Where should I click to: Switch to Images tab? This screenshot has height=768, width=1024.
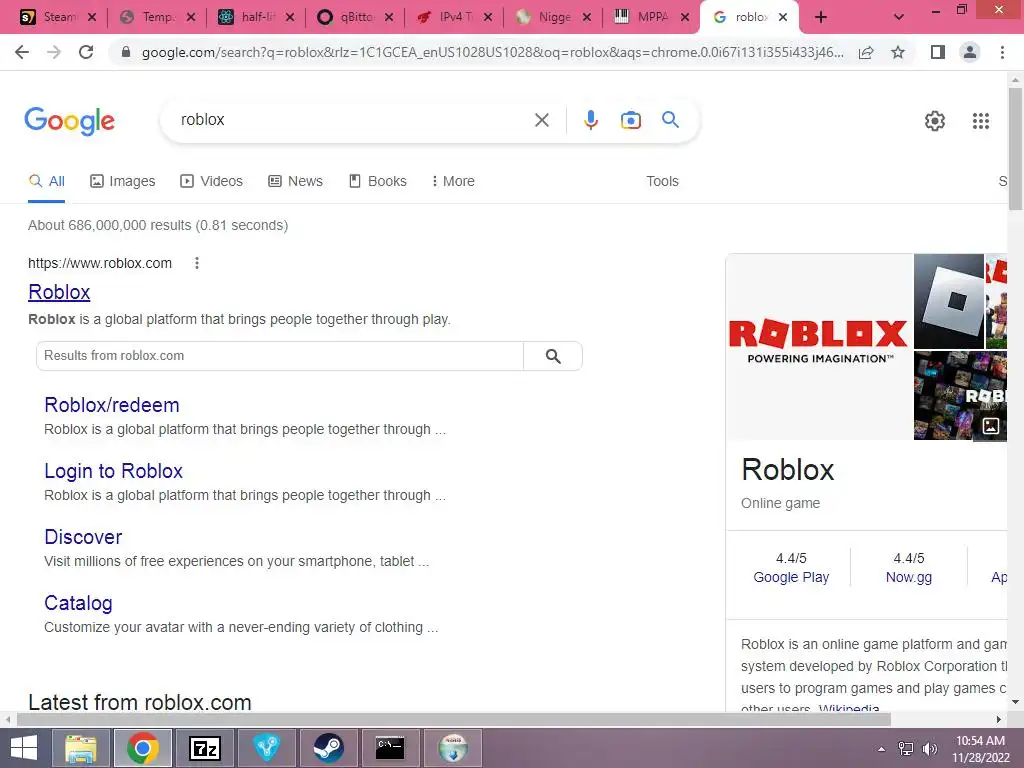[x=123, y=182]
